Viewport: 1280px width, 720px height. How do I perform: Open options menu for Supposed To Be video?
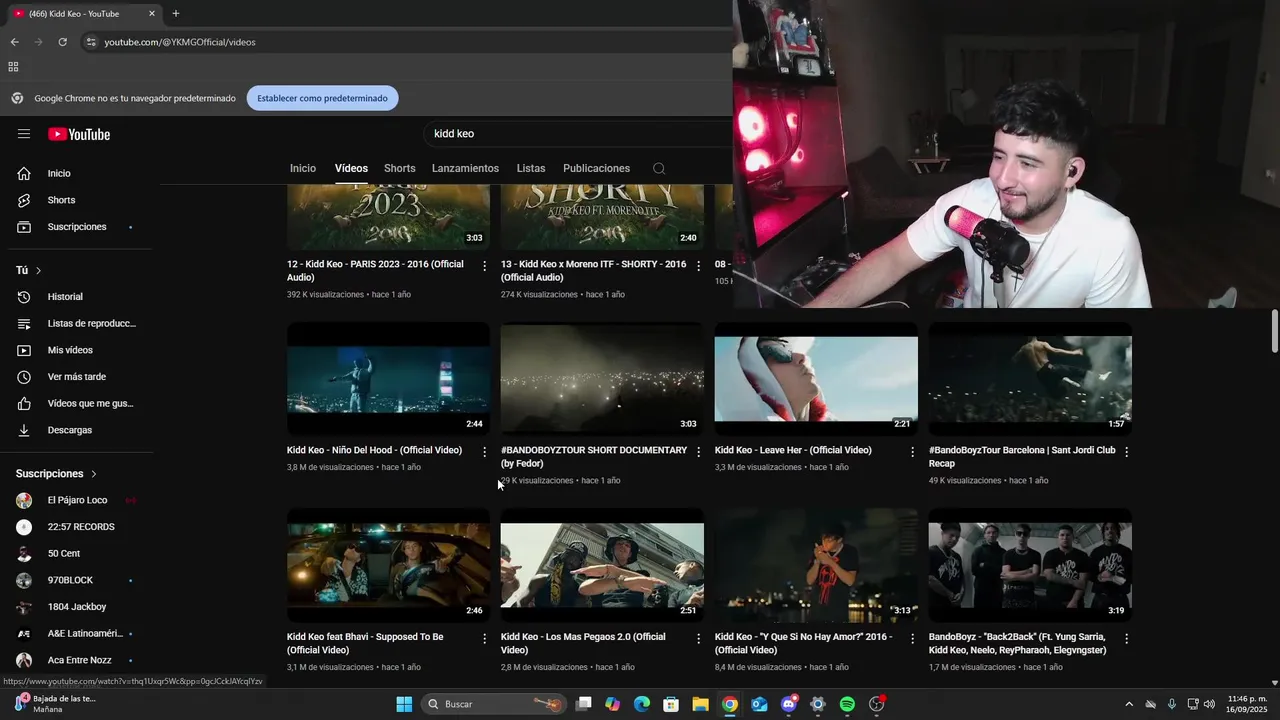pos(485,638)
